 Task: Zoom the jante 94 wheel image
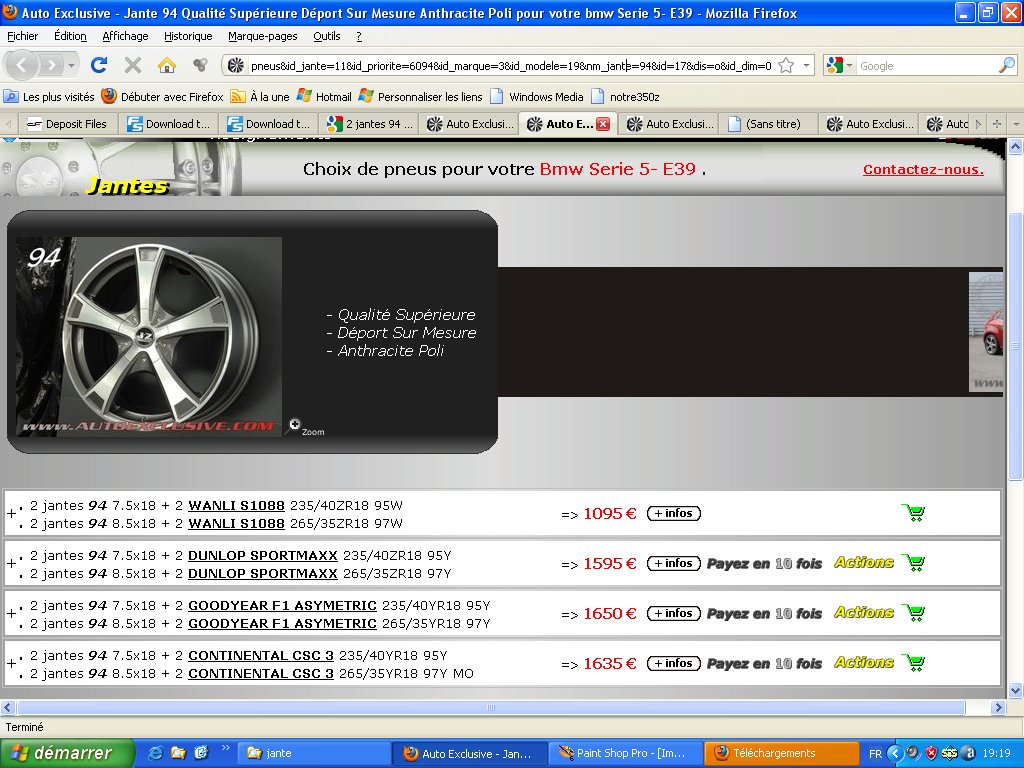pyautogui.click(x=307, y=428)
